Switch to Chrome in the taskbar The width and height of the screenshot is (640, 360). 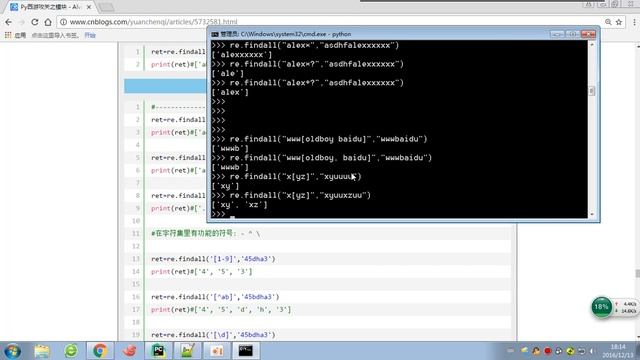(100, 351)
